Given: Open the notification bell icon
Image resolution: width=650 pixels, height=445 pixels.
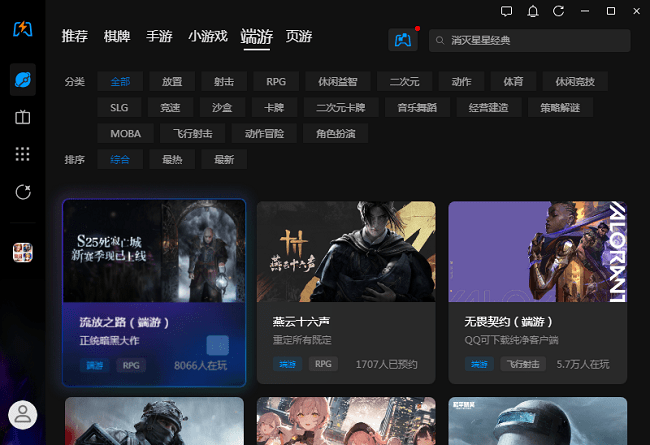Looking at the screenshot, I should 533,11.
